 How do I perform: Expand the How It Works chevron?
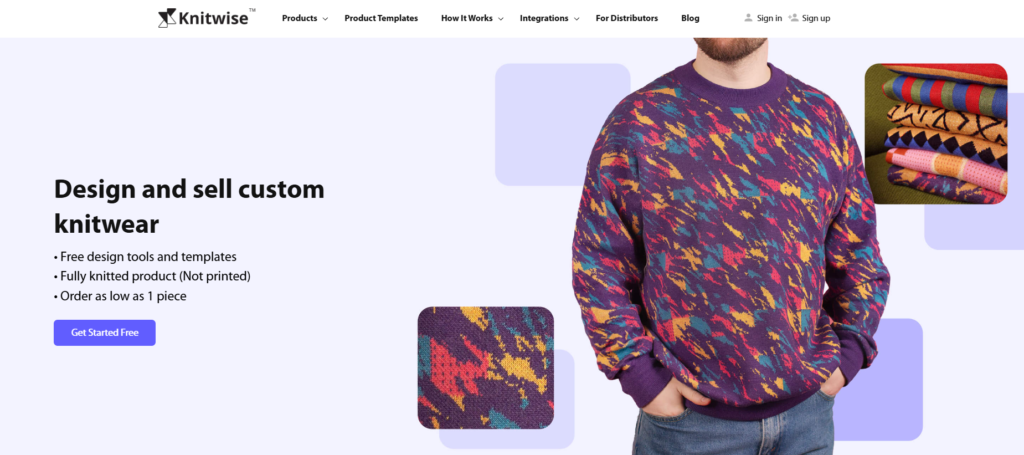coord(501,19)
